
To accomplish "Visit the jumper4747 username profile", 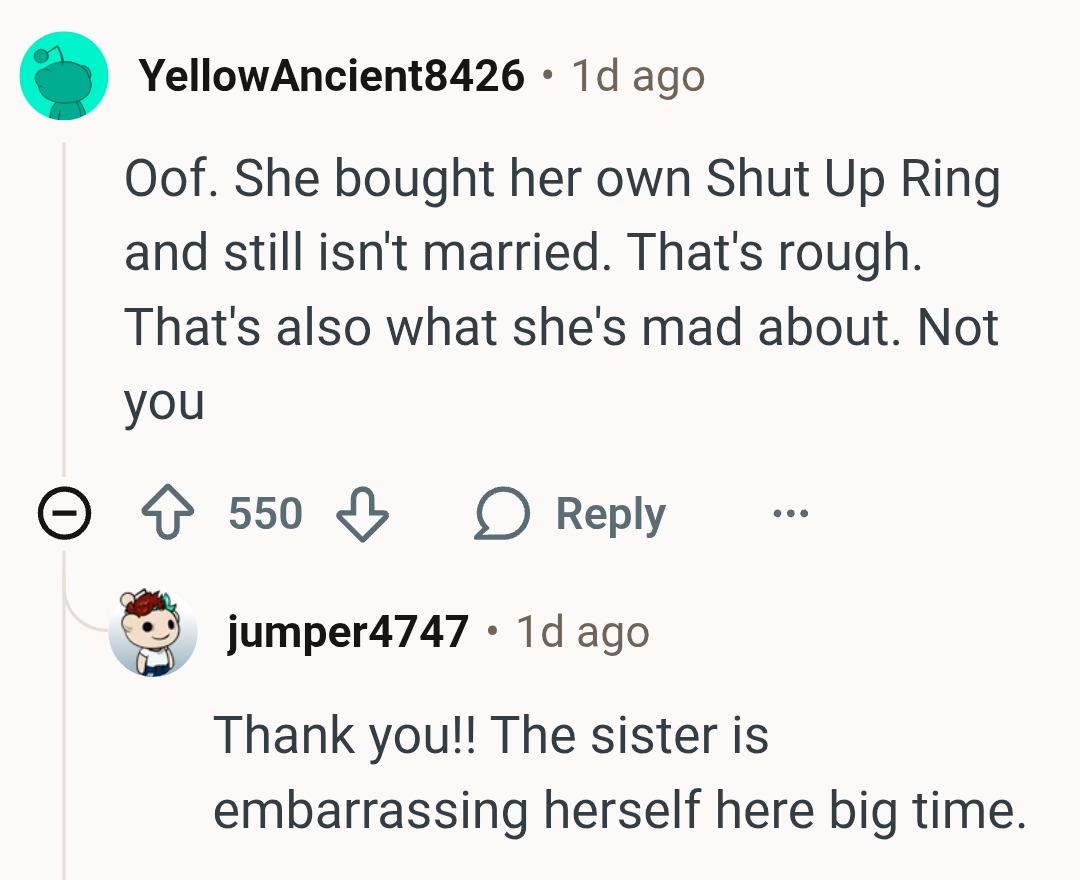I will 348,632.
